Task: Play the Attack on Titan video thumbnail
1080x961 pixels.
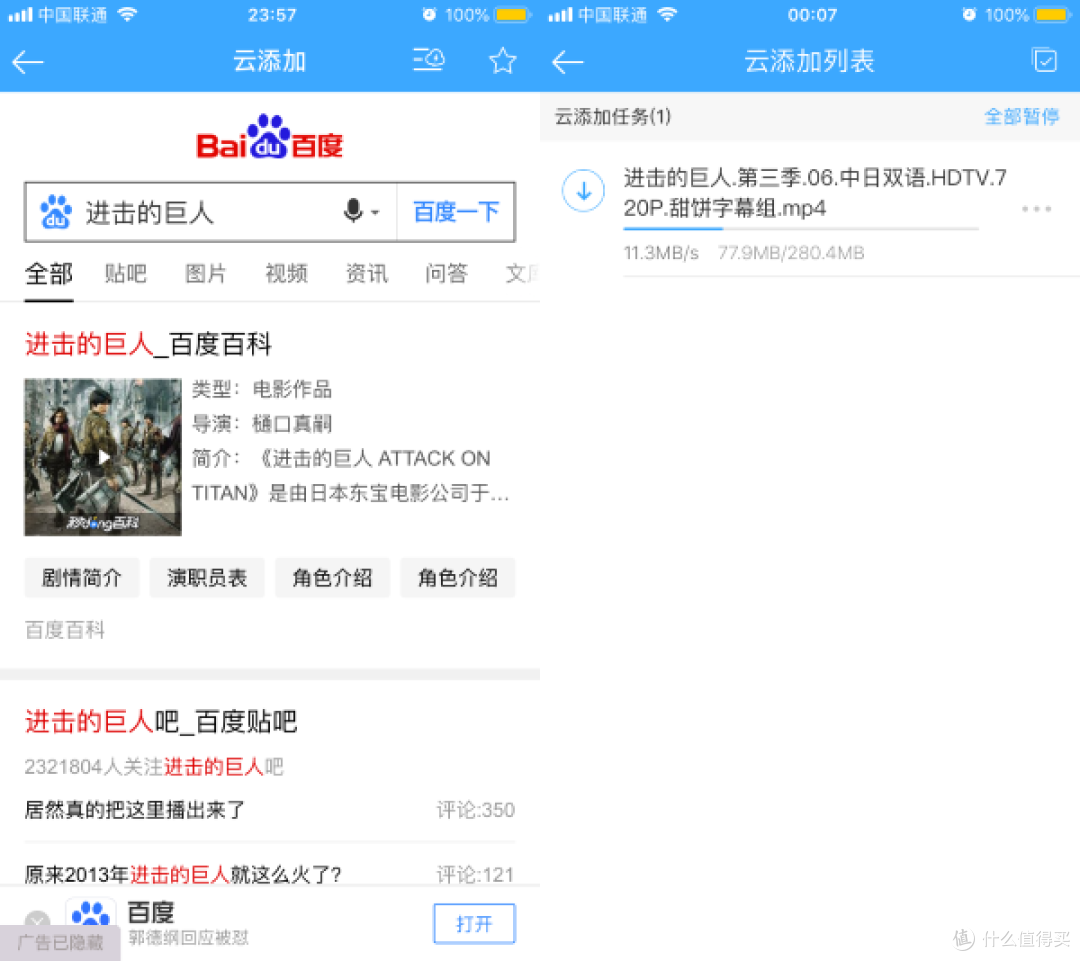Action: point(103,457)
